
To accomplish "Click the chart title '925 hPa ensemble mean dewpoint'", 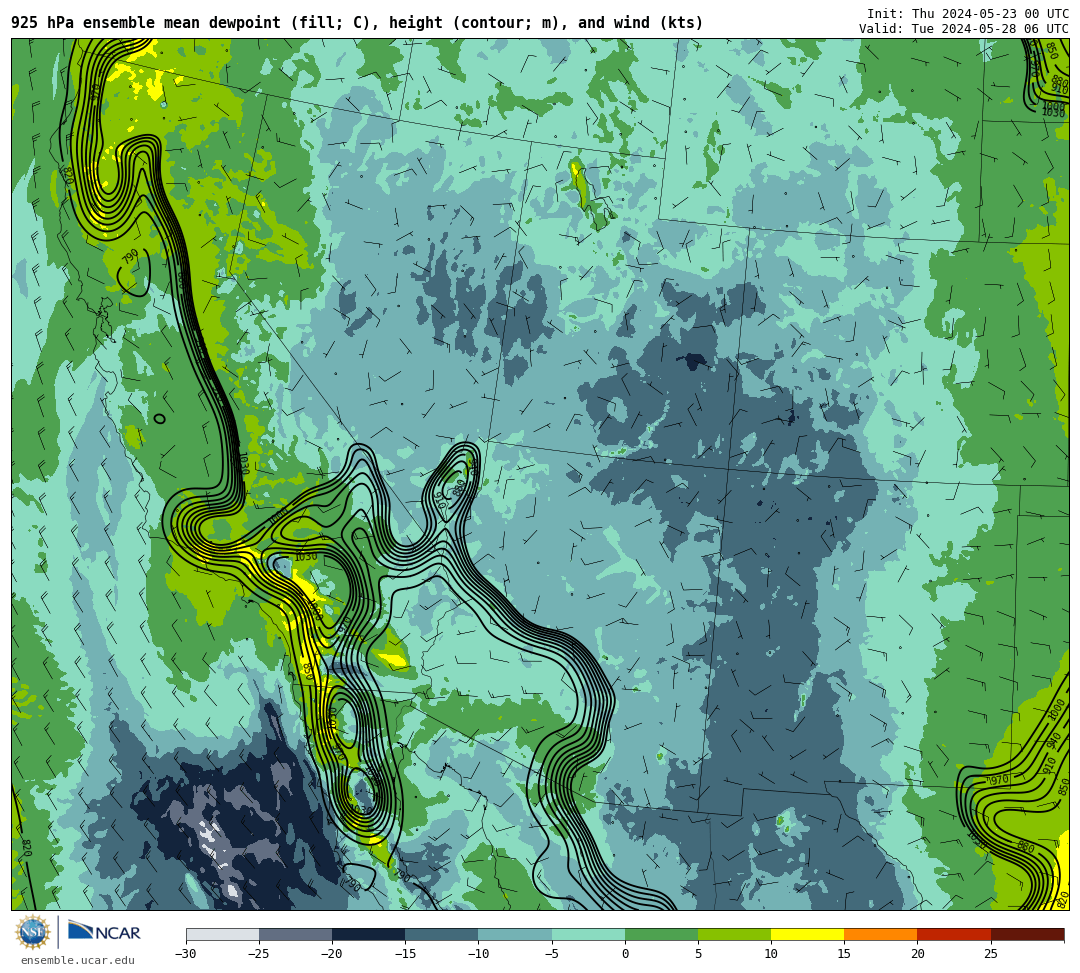I will pos(146,23).
